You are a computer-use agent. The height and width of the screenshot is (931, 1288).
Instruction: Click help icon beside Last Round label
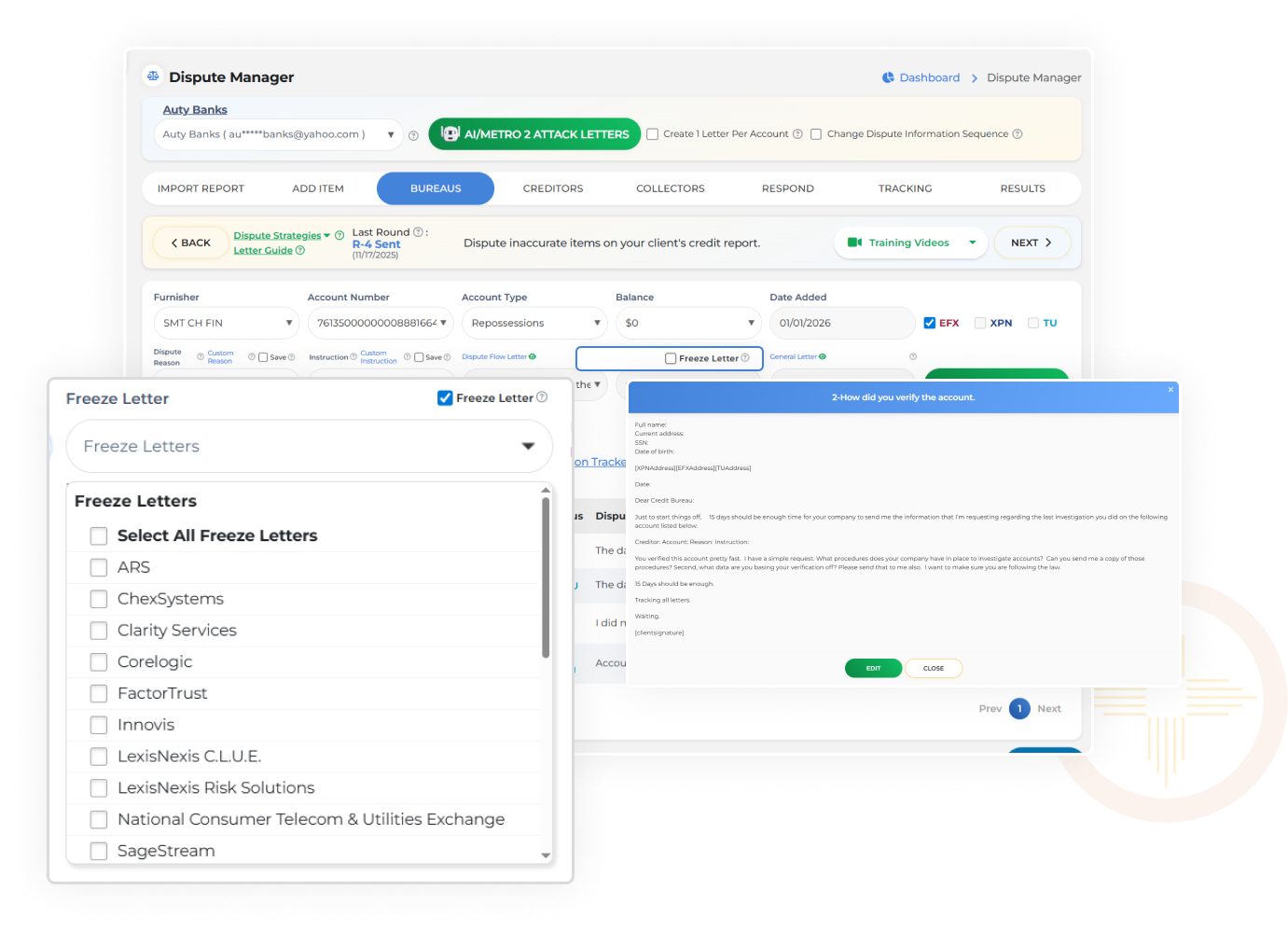[418, 232]
